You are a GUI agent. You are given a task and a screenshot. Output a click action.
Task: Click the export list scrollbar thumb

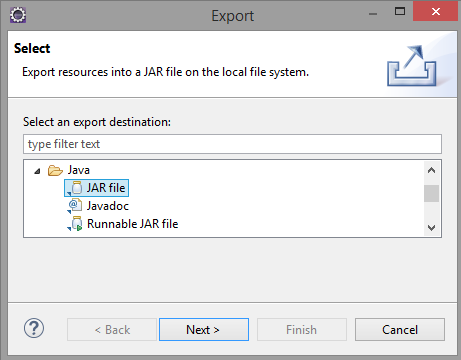pyautogui.click(x=431, y=193)
